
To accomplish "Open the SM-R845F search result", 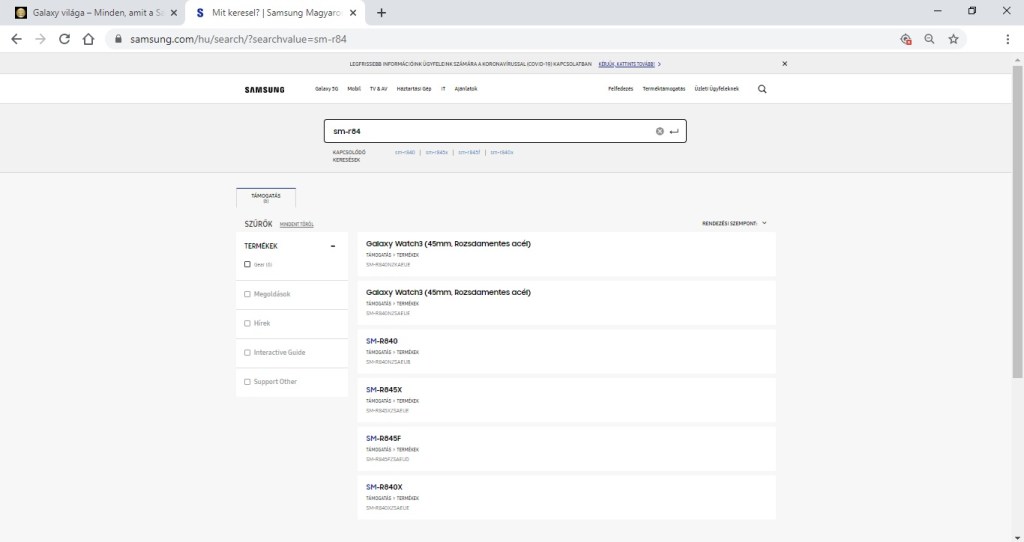I will pos(383,438).
